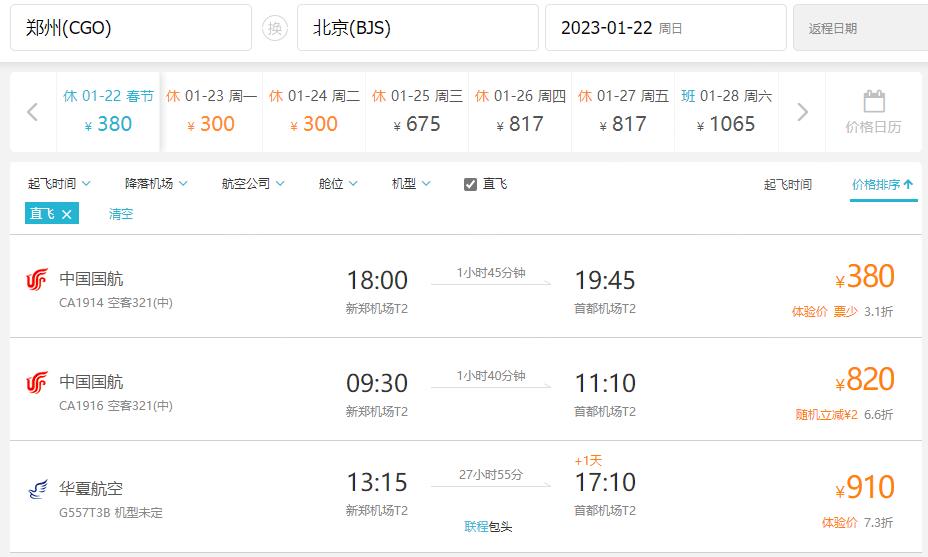
Task: Click the departure city 郑州(CGO) field
Action: (x=130, y=28)
